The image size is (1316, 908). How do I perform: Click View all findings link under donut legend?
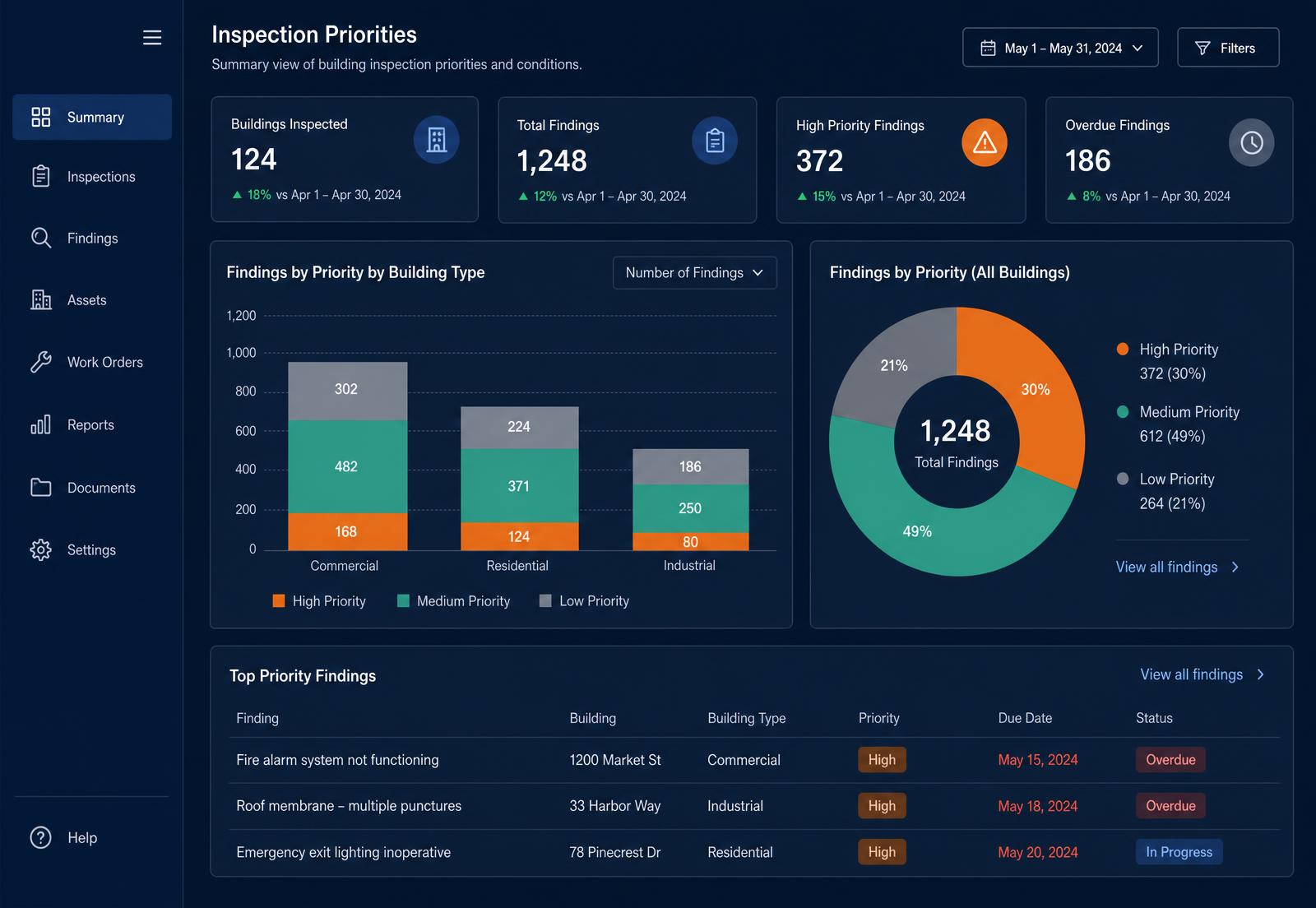[1177, 567]
